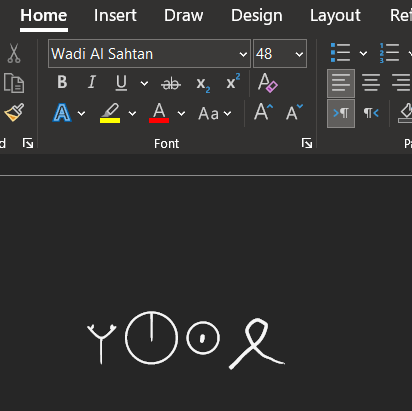Toggle Underline formatting
This screenshot has width=412, height=411.
coord(121,83)
